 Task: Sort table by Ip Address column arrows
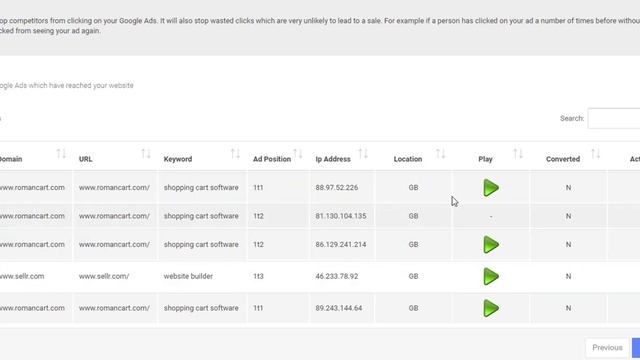click(x=363, y=154)
